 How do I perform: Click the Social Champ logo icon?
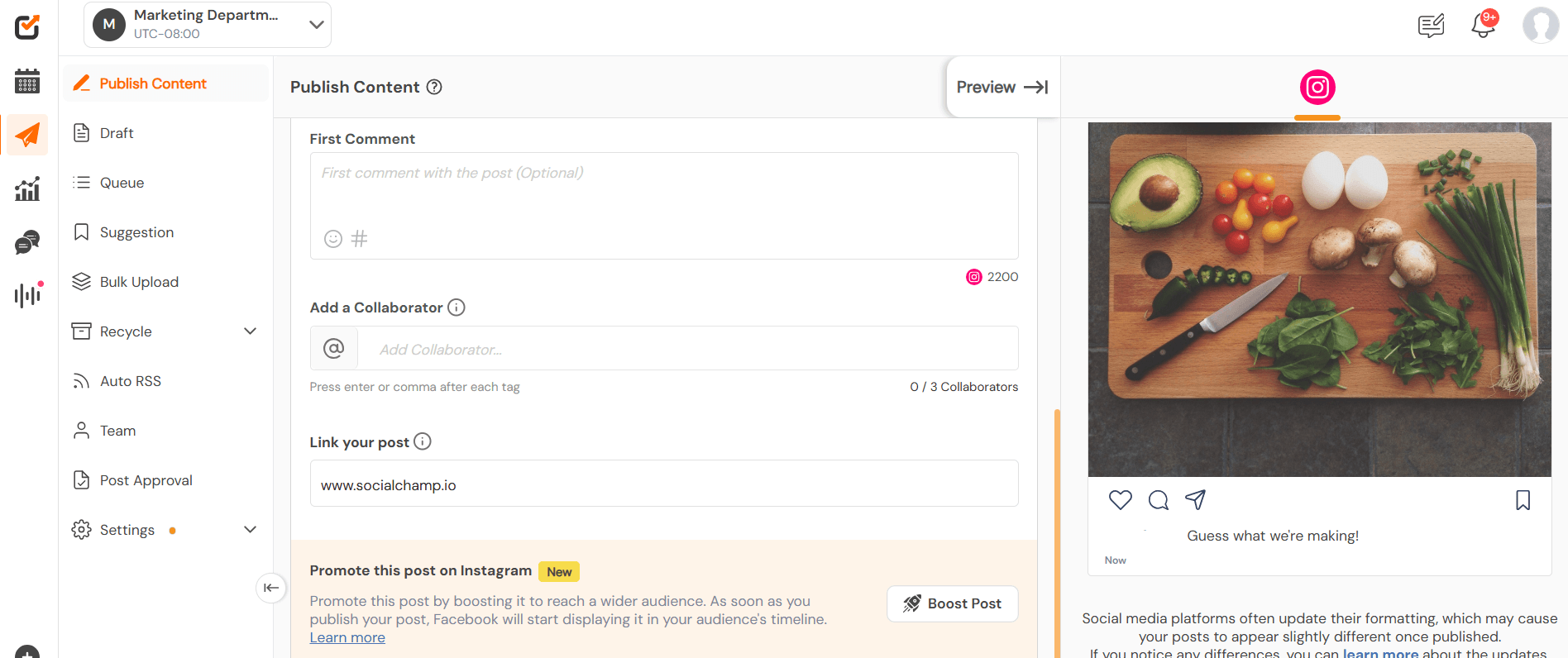pos(27,26)
